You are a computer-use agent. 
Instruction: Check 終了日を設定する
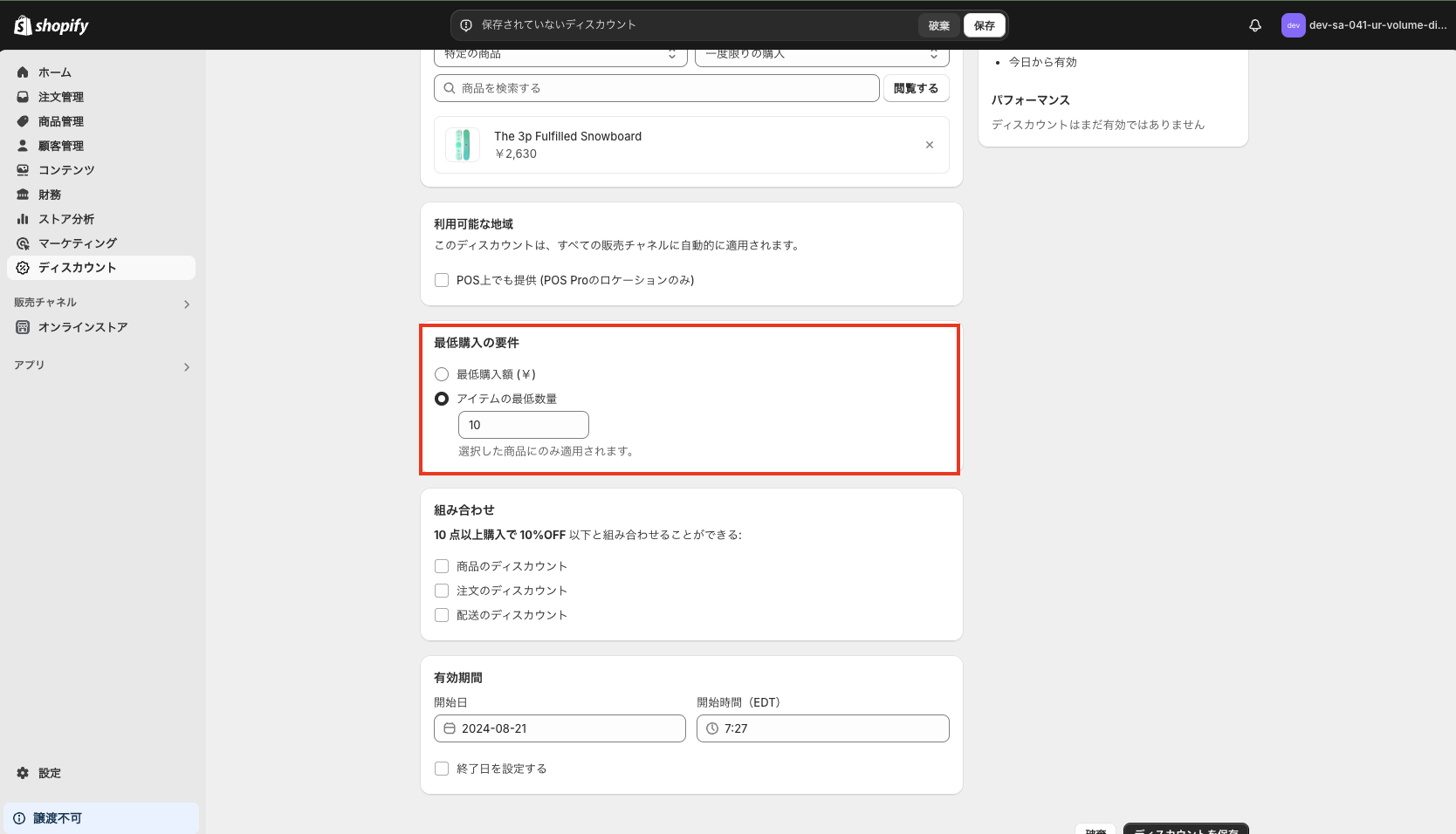coord(442,769)
